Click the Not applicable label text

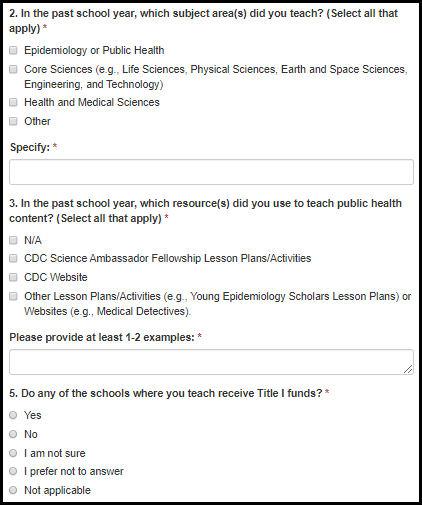[57, 490]
